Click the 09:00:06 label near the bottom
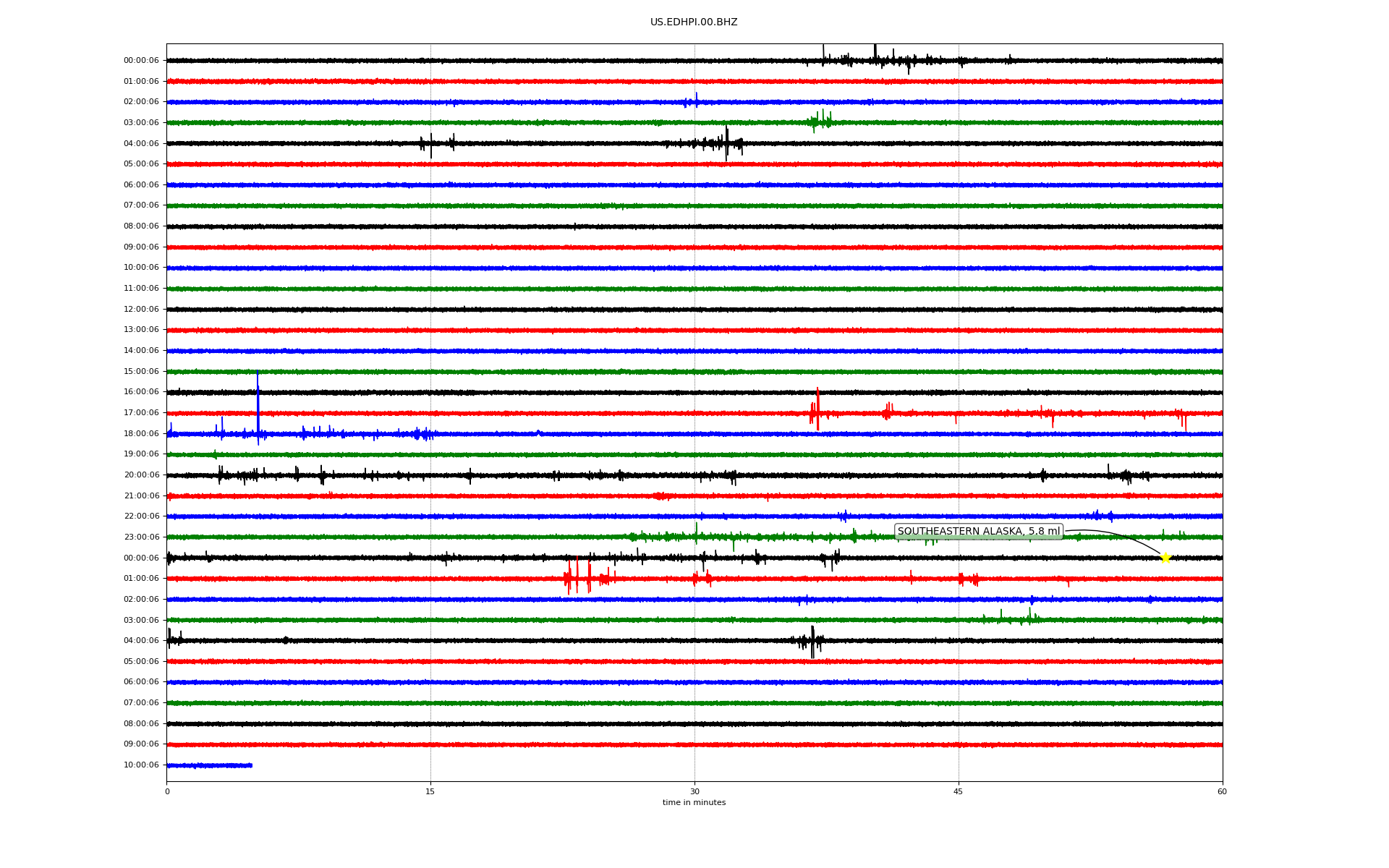 click(x=141, y=744)
